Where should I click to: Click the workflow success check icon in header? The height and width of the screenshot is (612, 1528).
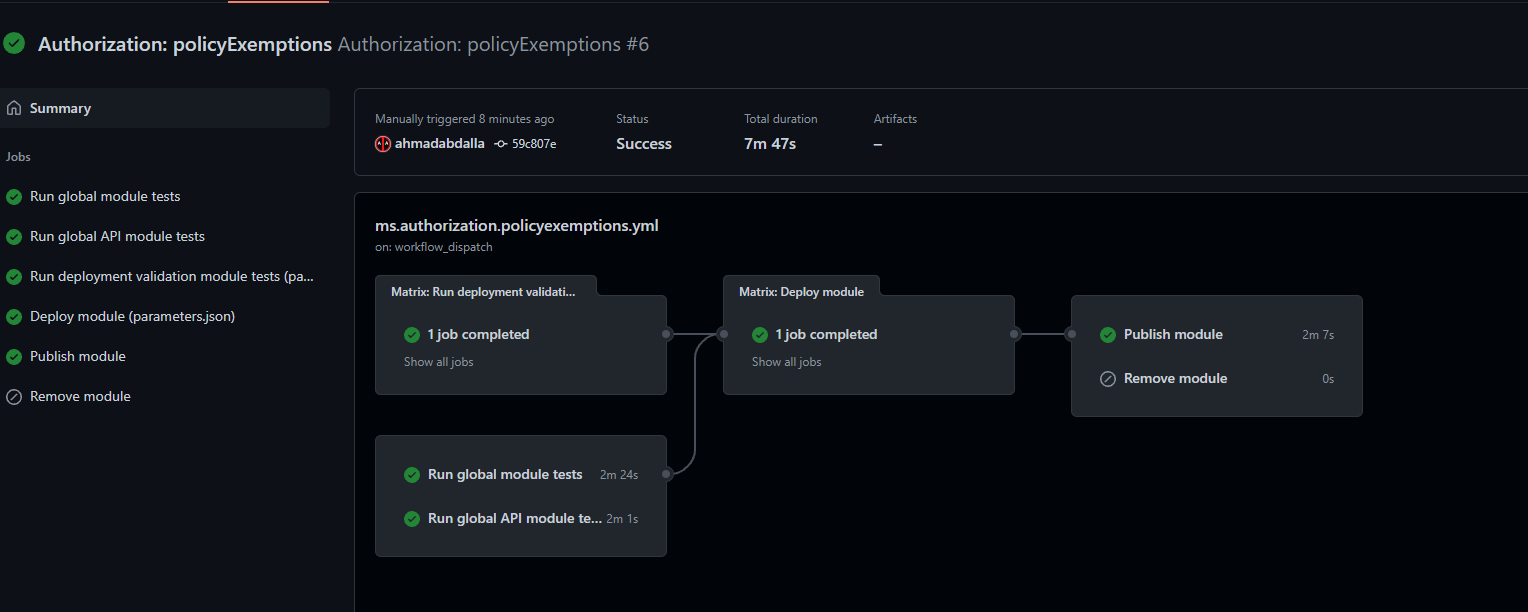[x=14, y=43]
